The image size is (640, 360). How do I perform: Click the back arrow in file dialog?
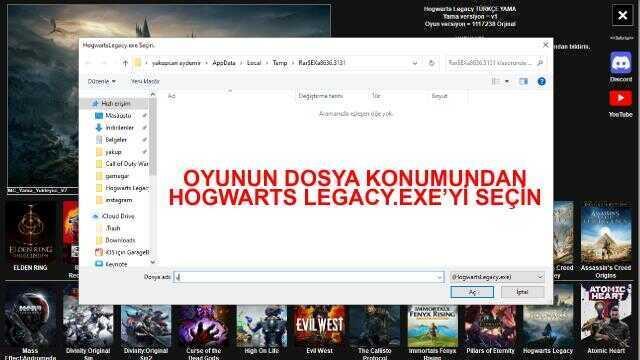[x=88, y=63]
